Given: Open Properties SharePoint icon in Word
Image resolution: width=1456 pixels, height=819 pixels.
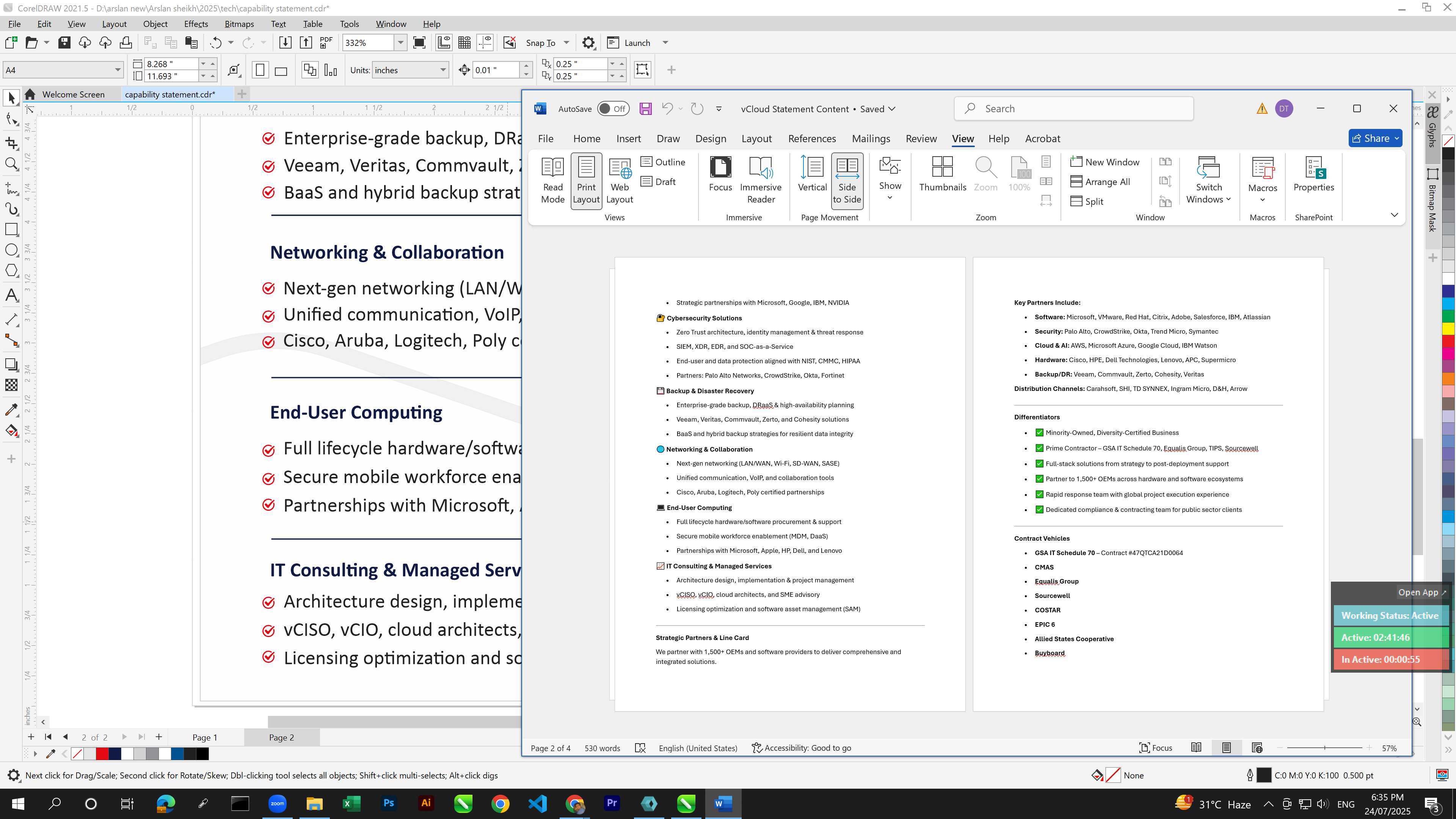Looking at the screenshot, I should [x=1313, y=175].
